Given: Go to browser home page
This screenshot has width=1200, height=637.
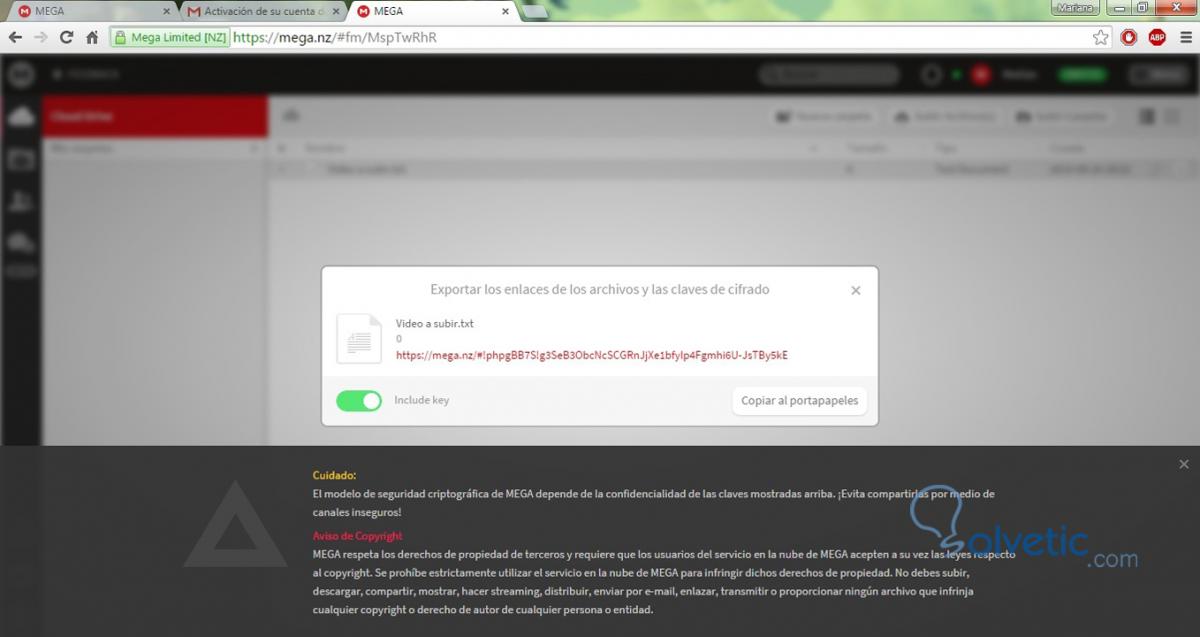Looking at the screenshot, I should (x=92, y=37).
